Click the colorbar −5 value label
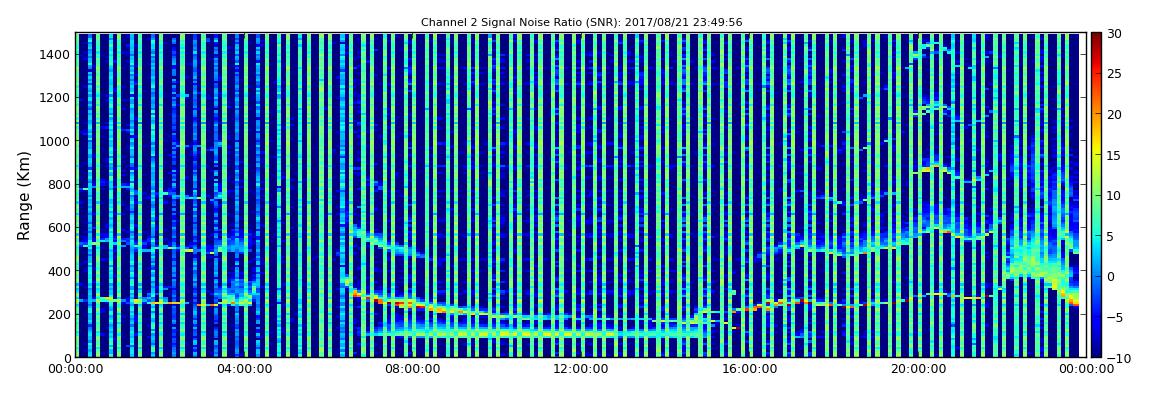 pos(1113,318)
